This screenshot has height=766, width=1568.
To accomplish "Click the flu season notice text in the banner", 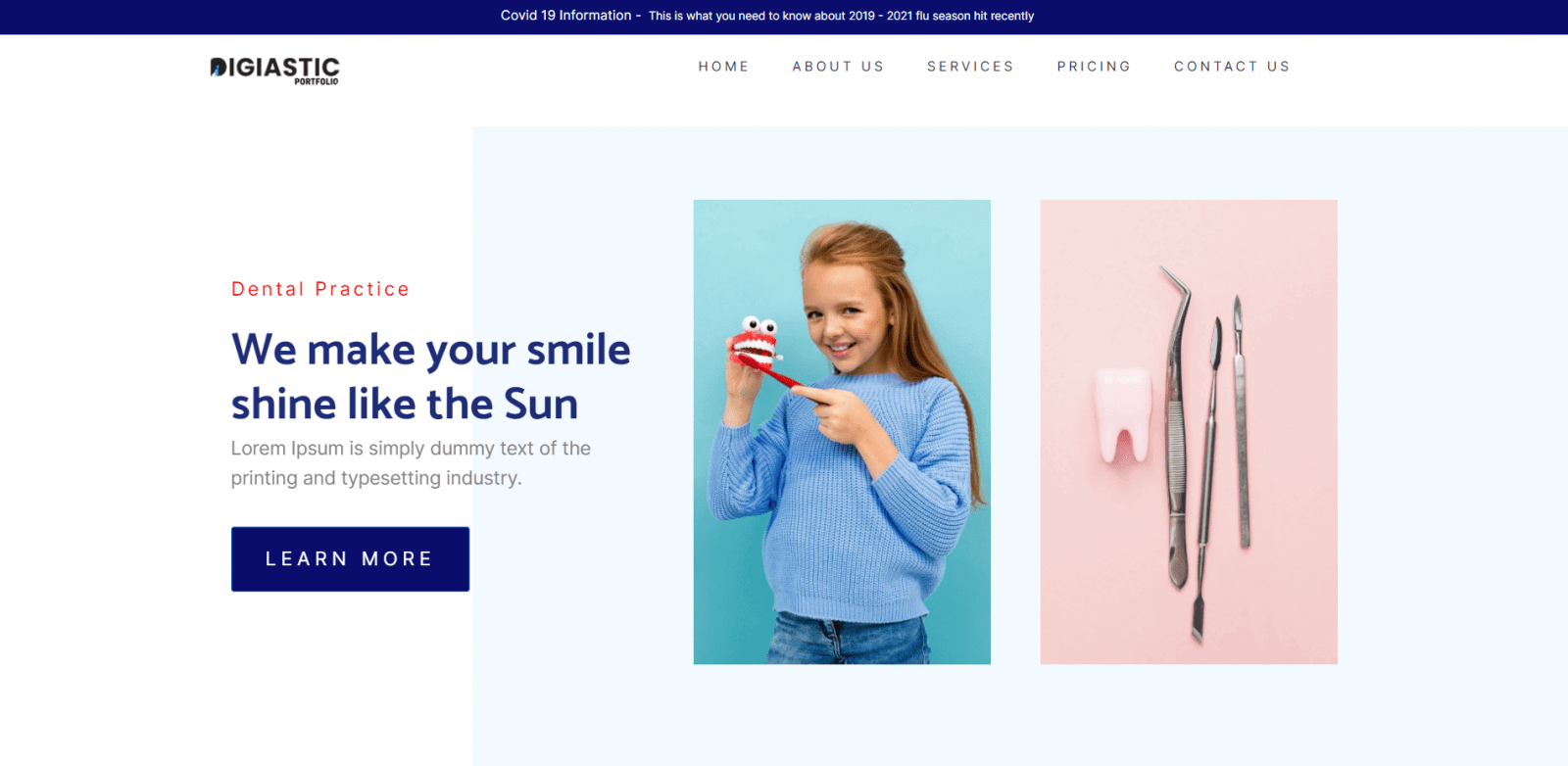I will coord(841,16).
